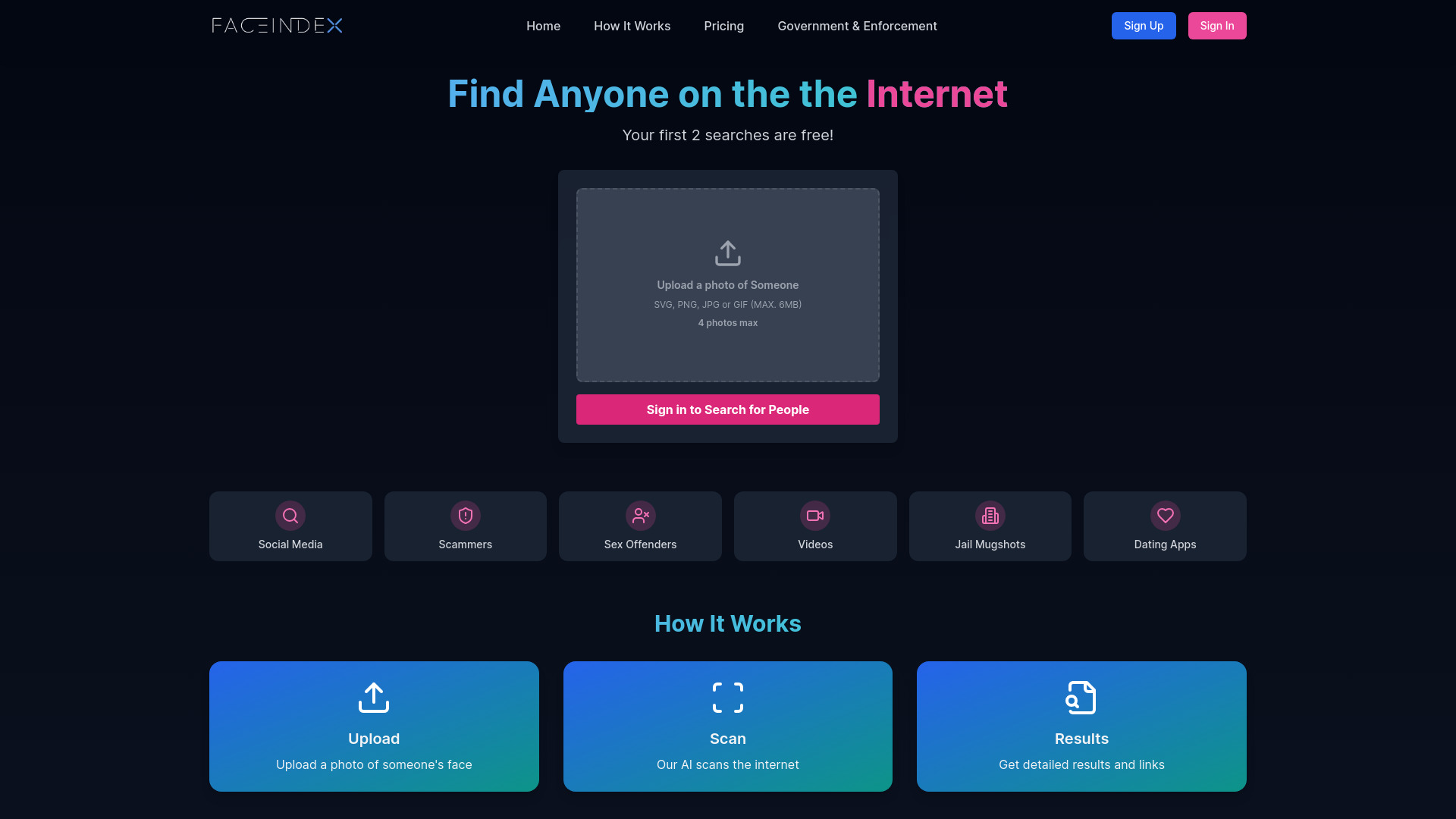
Task: Click the Sign In button header
Action: point(1217,25)
